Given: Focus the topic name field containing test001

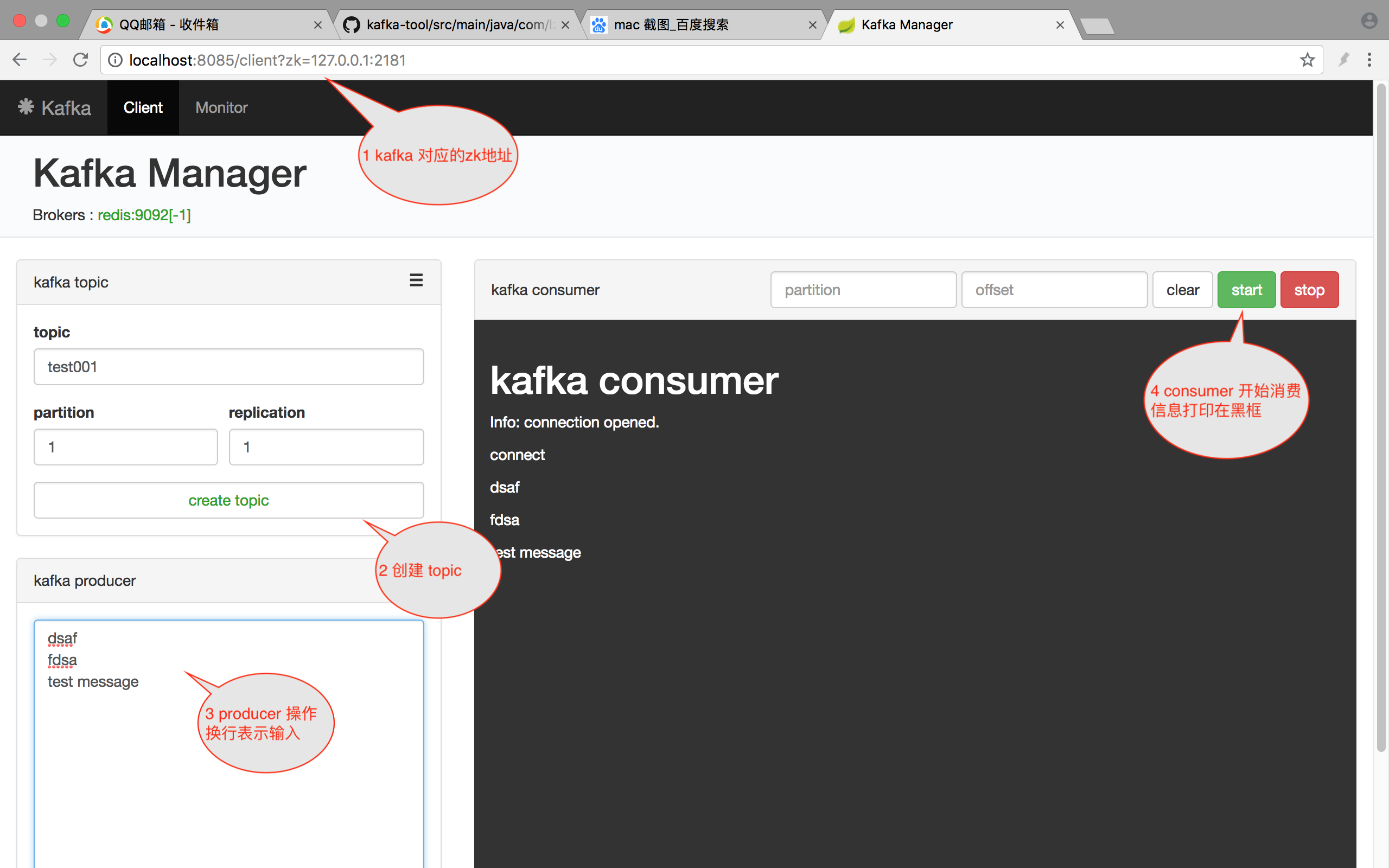Looking at the screenshot, I should click(228, 367).
